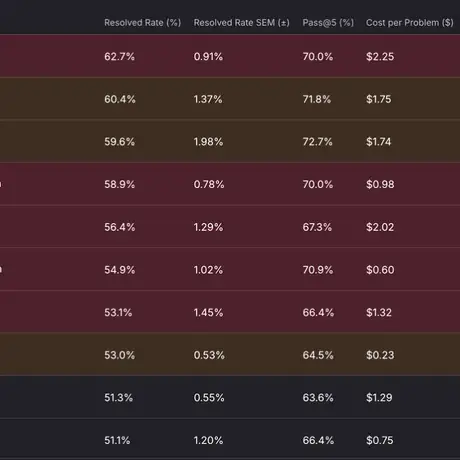
Task: Select the 59.6% resolved rate row
Action: [x=230, y=141]
